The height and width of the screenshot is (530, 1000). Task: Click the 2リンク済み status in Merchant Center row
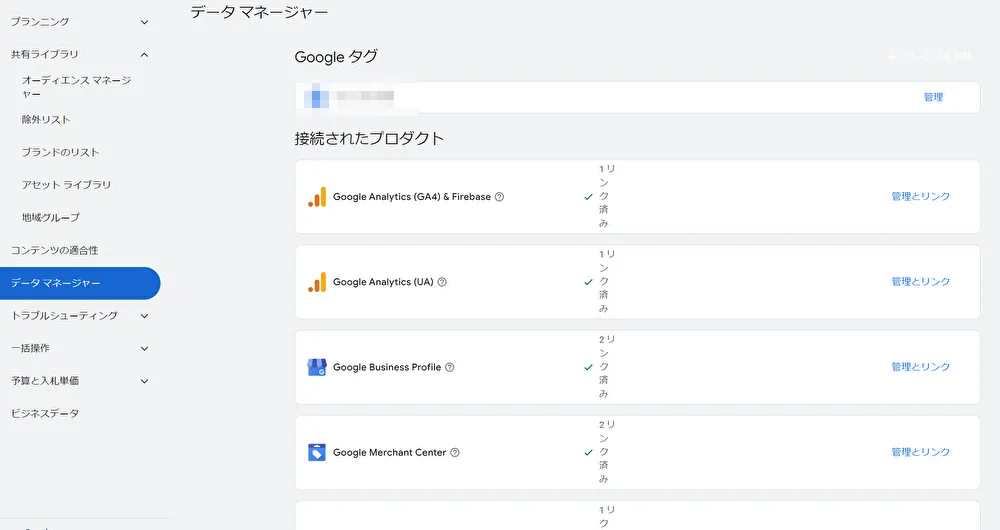pyautogui.click(x=607, y=452)
